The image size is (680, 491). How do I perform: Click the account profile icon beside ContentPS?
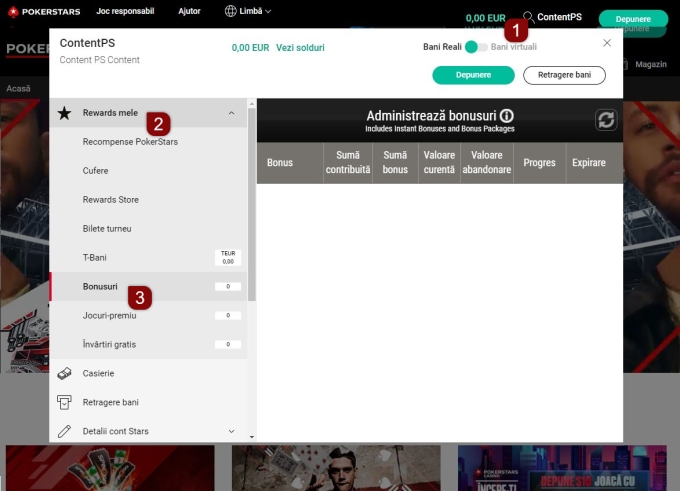coord(528,17)
